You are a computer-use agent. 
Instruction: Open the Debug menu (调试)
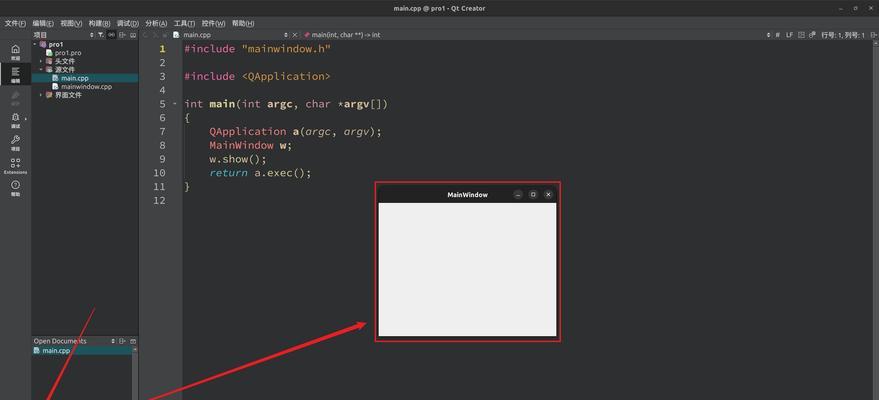tap(128, 24)
